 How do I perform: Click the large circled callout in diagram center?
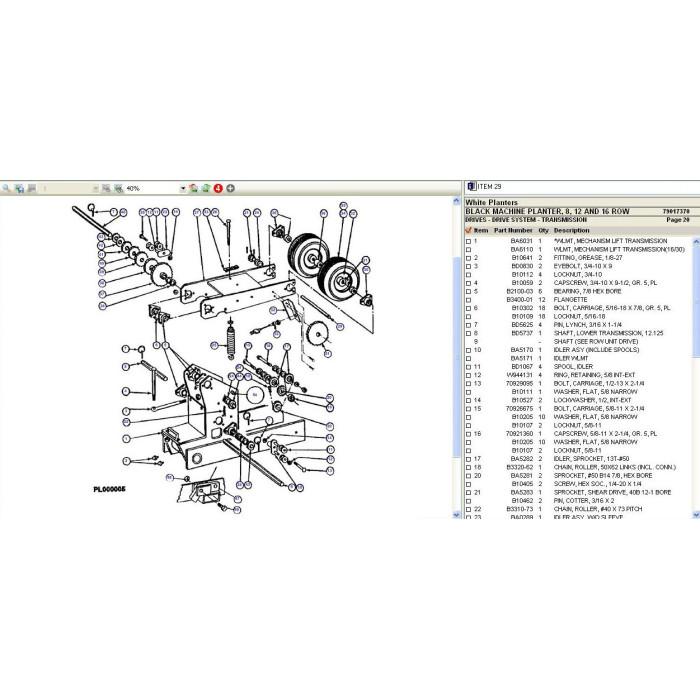255,395
